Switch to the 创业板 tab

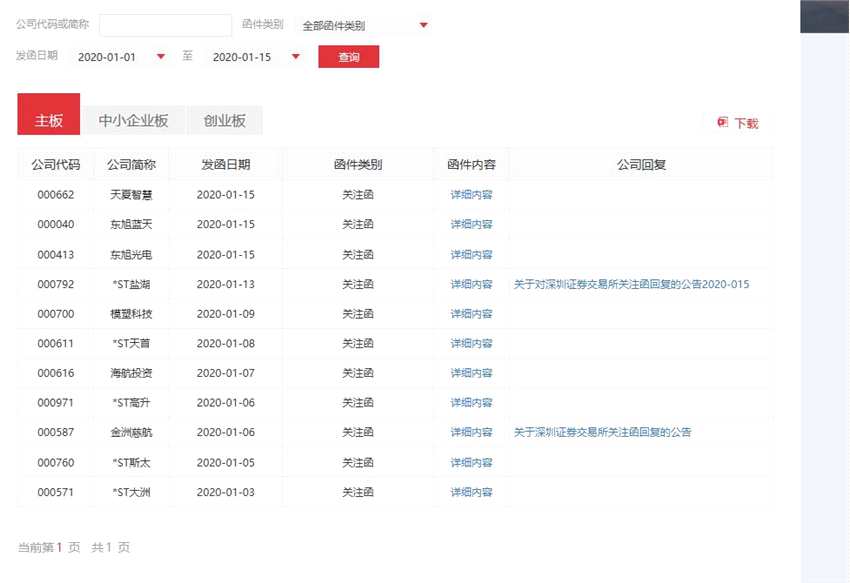tap(225, 120)
